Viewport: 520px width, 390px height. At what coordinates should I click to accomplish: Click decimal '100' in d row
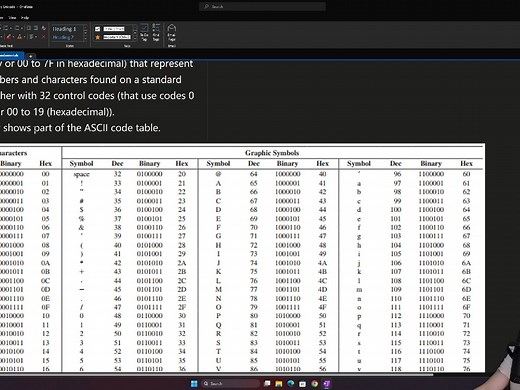pyautogui.click(x=396, y=210)
